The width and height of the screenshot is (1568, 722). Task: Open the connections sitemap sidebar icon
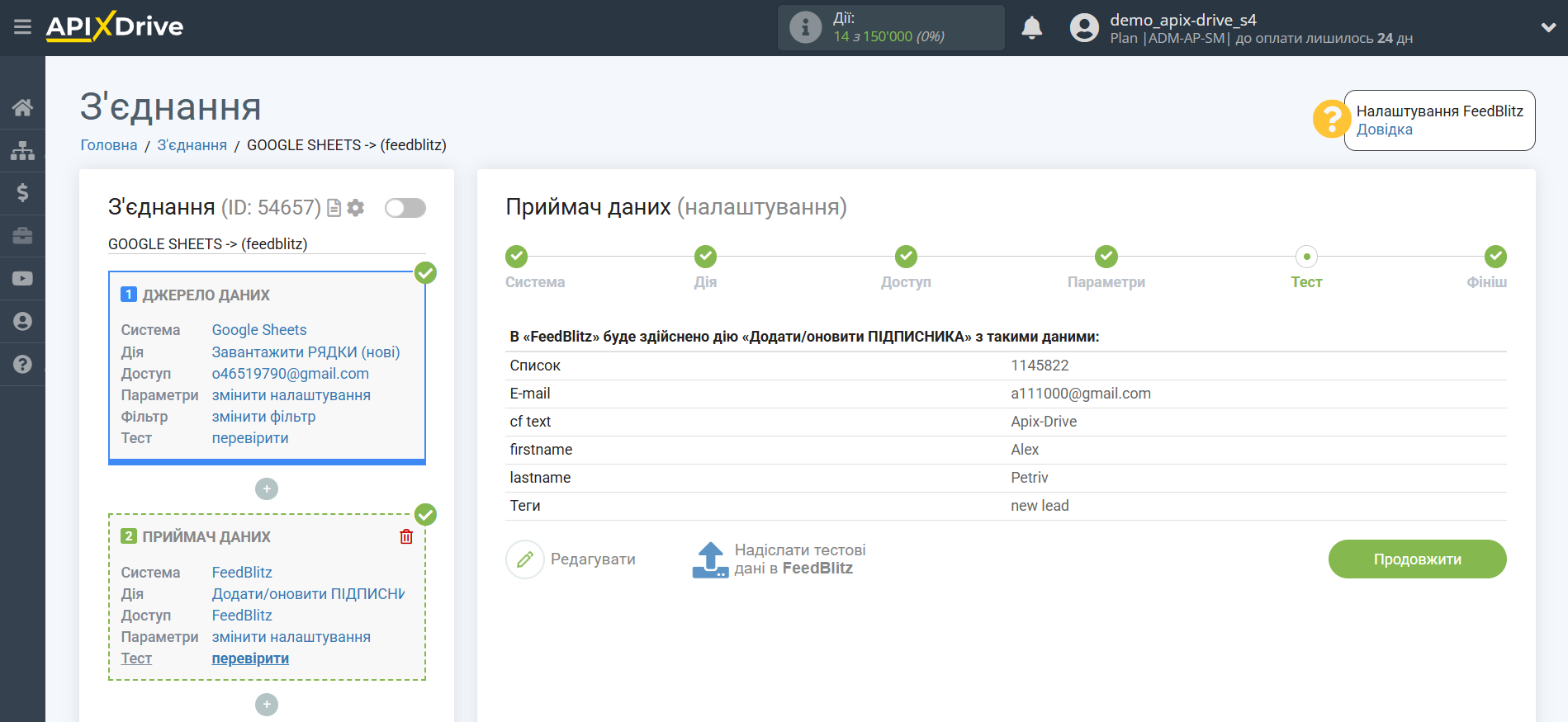[22, 150]
